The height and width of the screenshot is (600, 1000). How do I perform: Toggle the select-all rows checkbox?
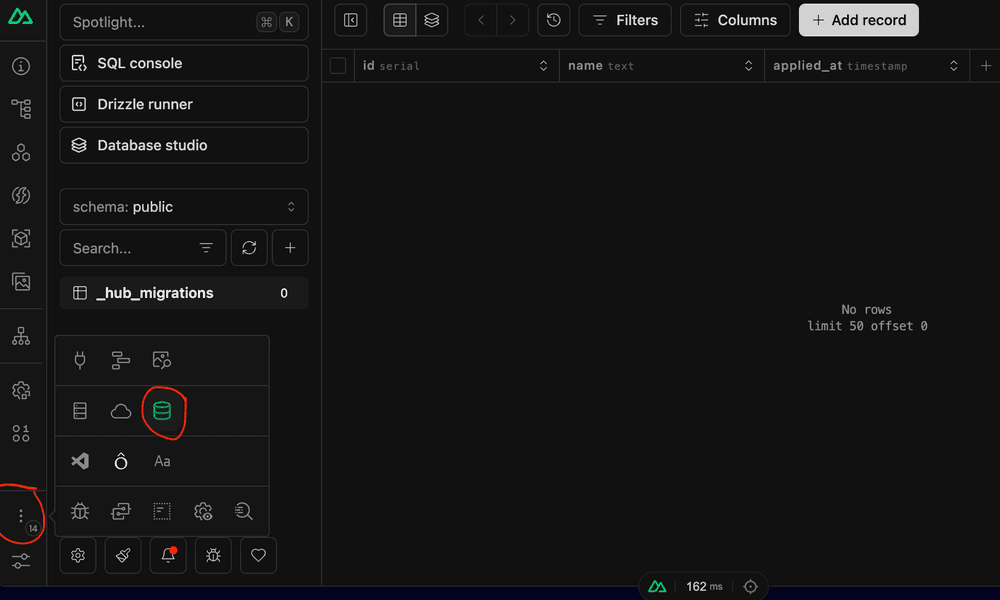tap(338, 65)
